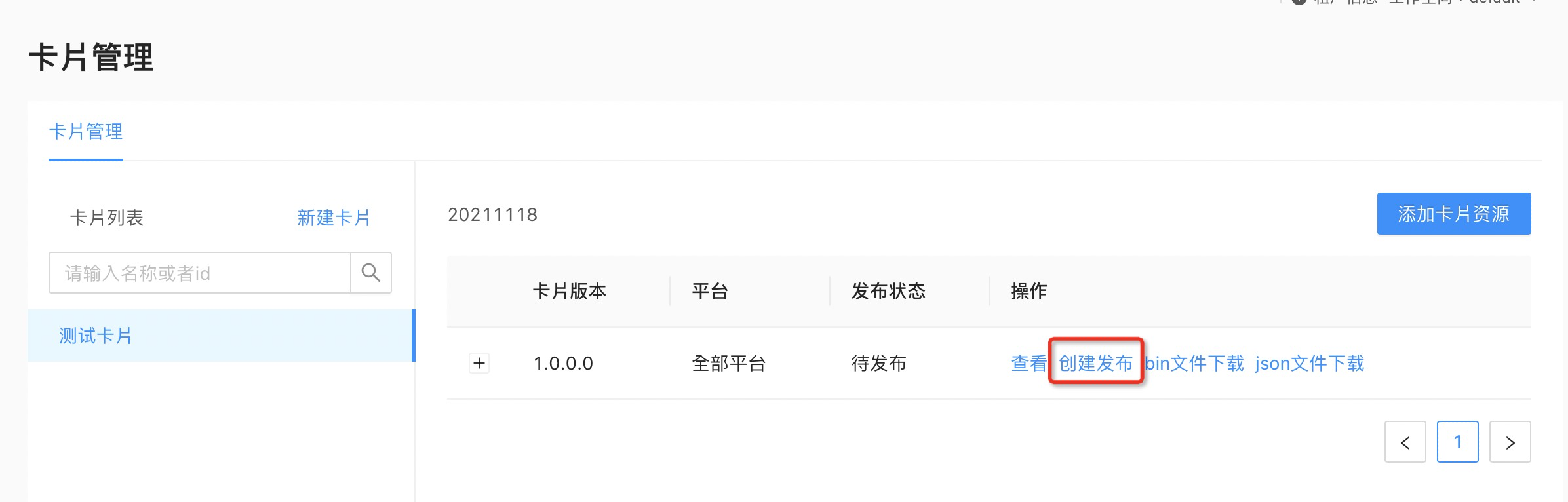Download the JSON via json文件下载
Screen dimensions: 1568x502
(x=1309, y=363)
